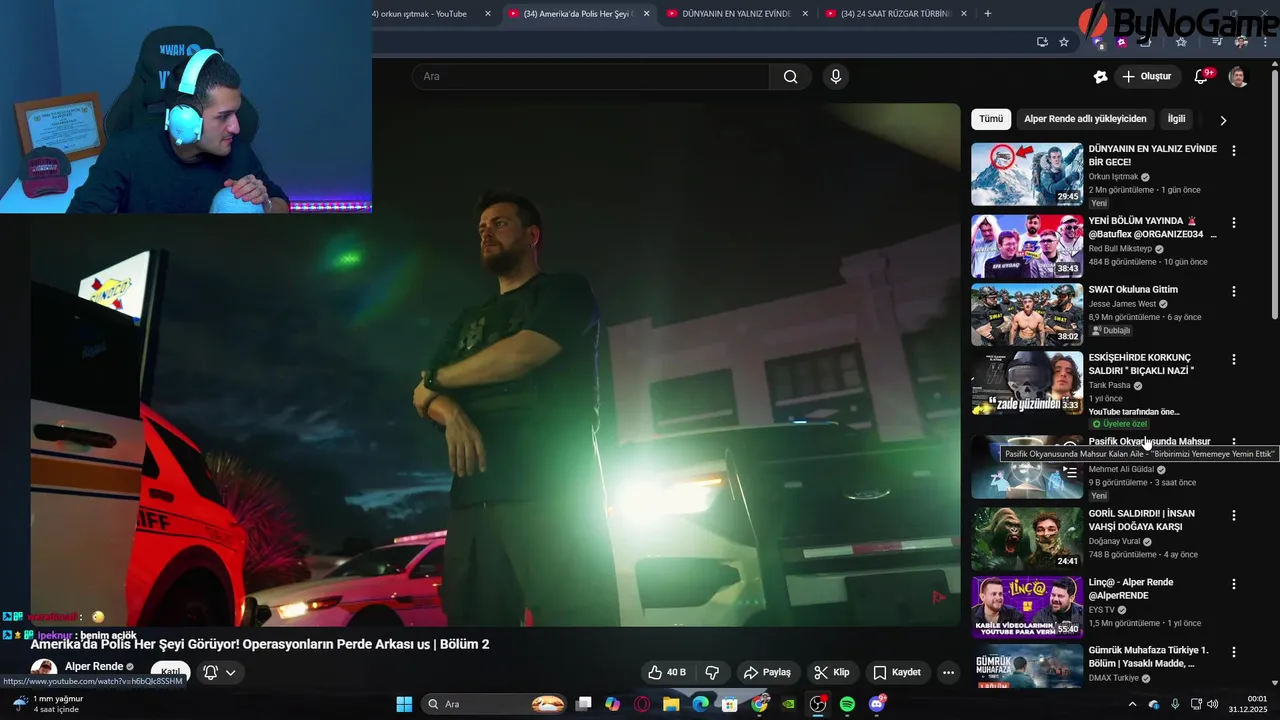Expand notification preferences chevron beside bell
The width and height of the screenshot is (1280, 720).
[231, 673]
